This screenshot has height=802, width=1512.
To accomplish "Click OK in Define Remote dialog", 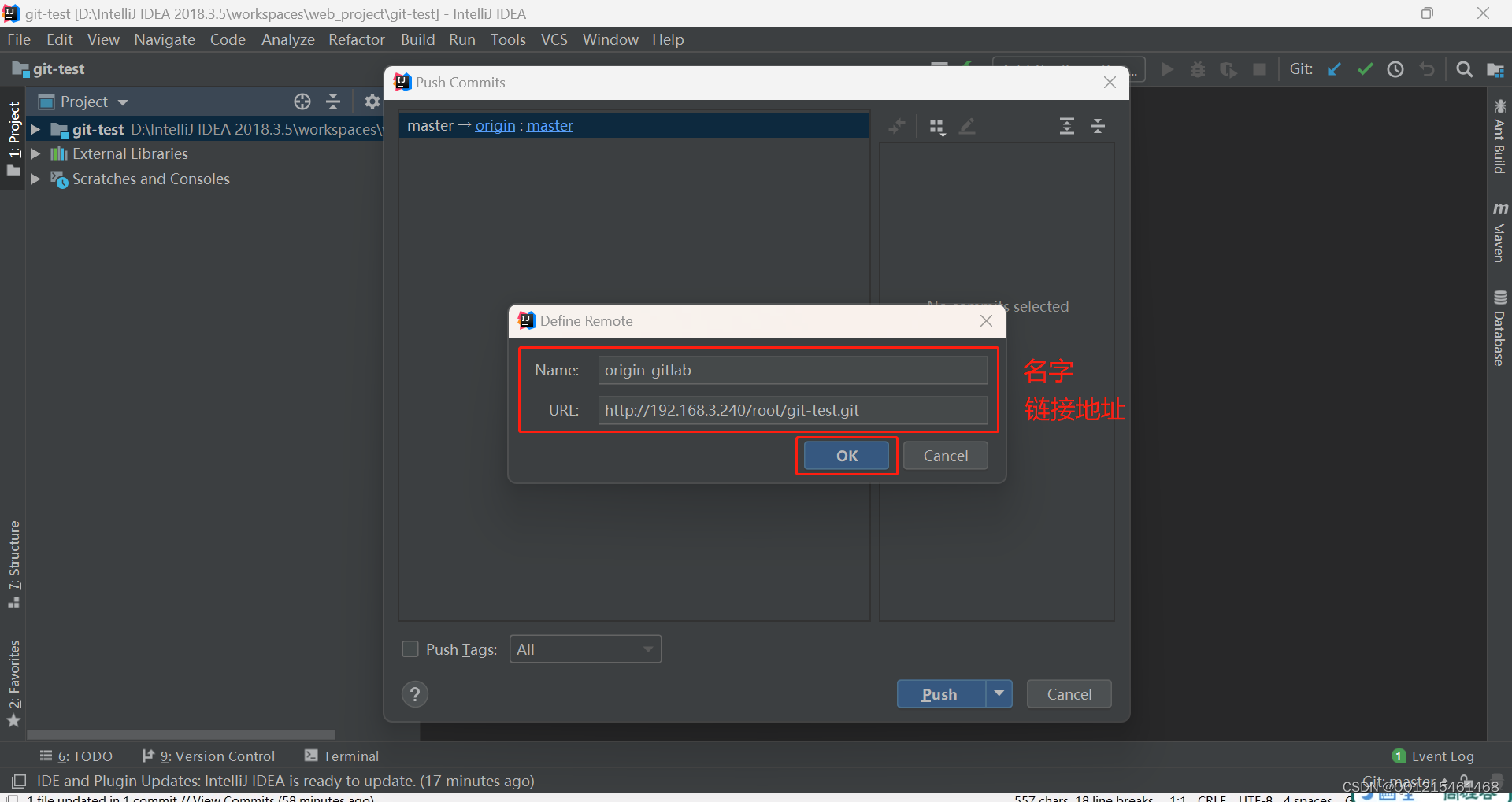I will [x=847, y=456].
